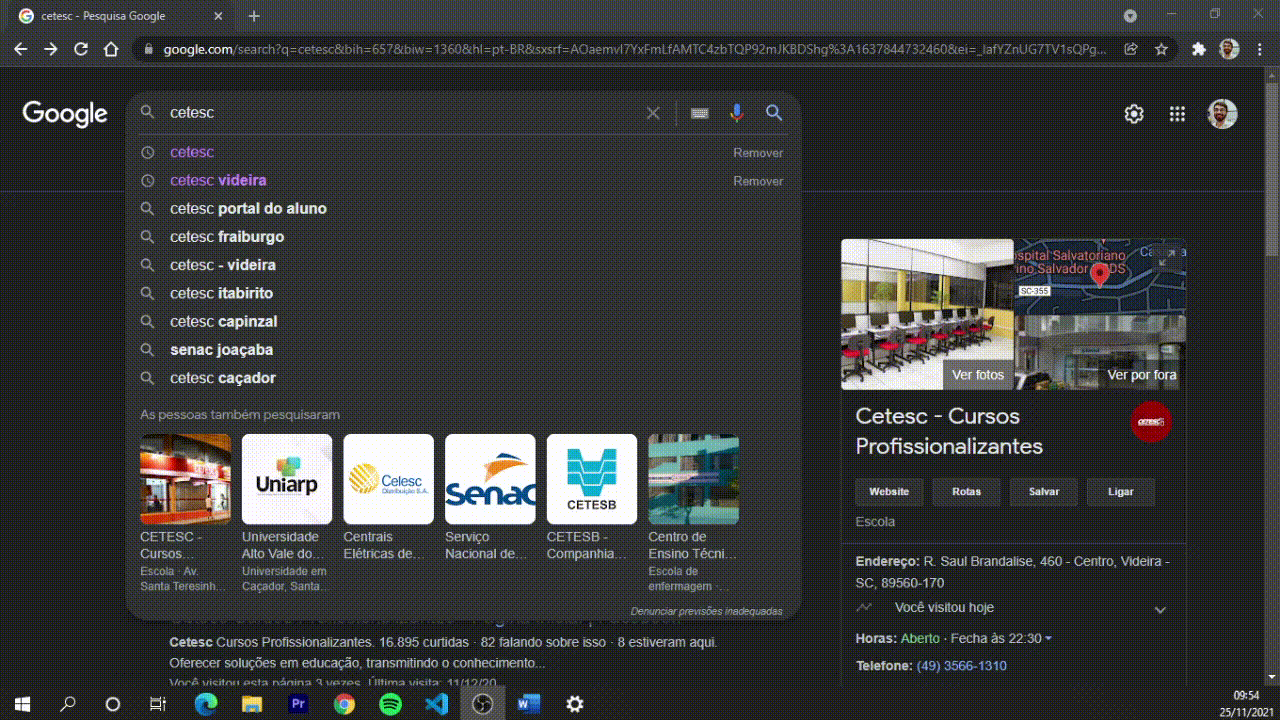Click 'Ver fotos' on the photo

pyautogui.click(x=978, y=375)
